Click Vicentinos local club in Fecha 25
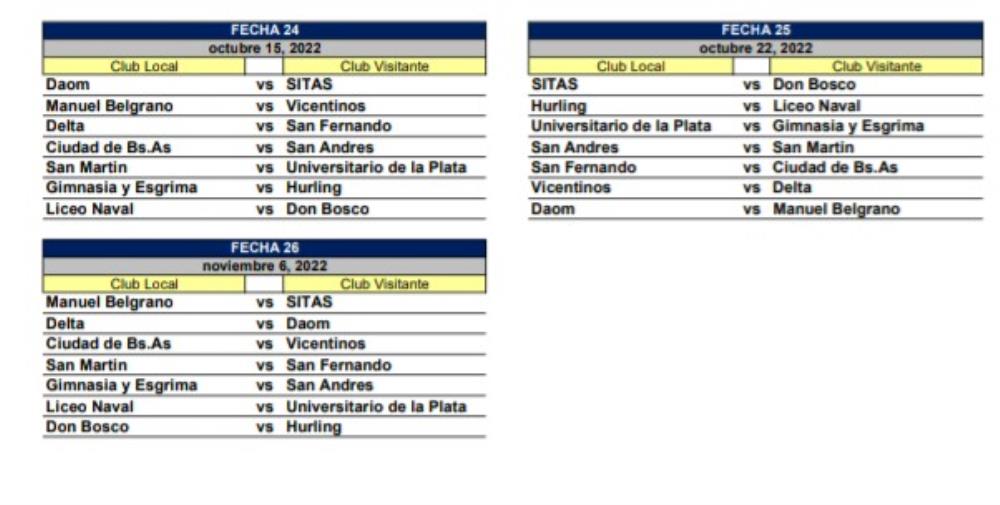This screenshot has height=505, width=1000. point(571,188)
